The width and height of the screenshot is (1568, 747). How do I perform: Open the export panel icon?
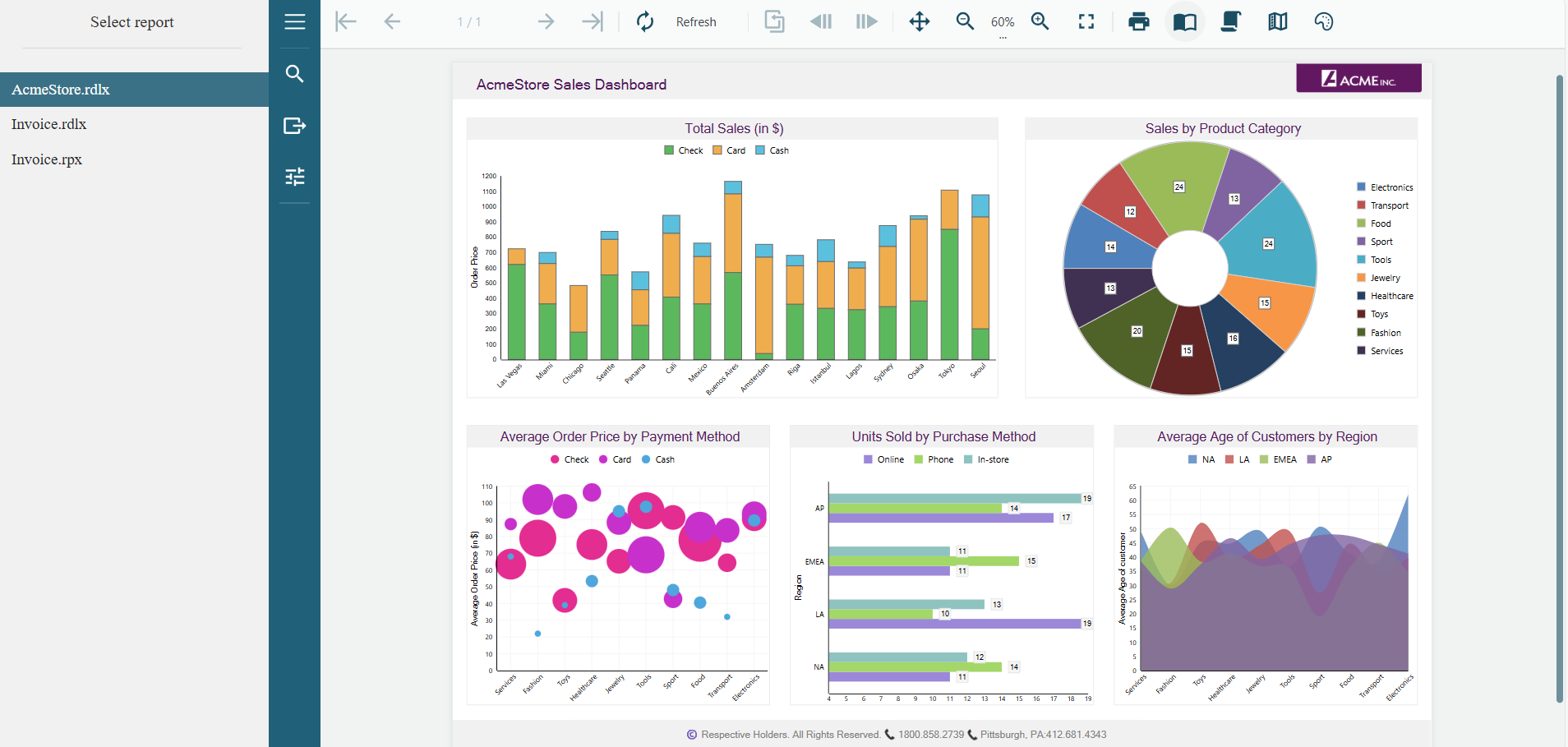coord(294,126)
